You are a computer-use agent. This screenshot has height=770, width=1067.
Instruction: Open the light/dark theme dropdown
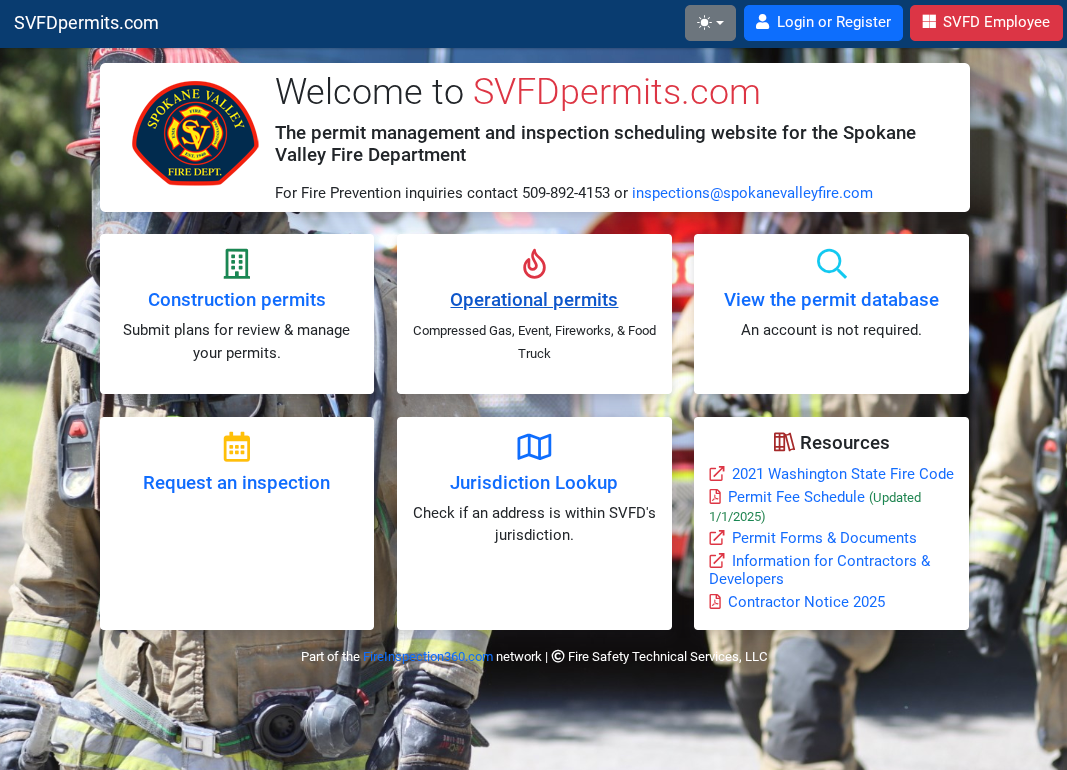[x=710, y=22]
